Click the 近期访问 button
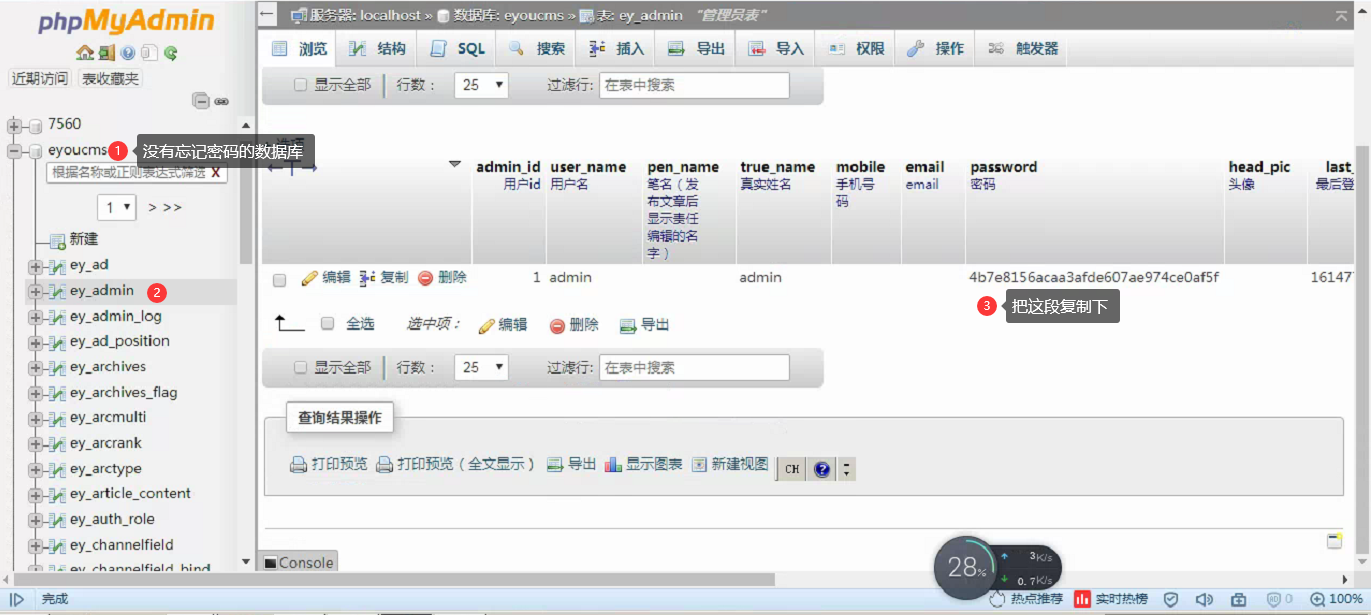The image size is (1371, 615). tap(40, 79)
